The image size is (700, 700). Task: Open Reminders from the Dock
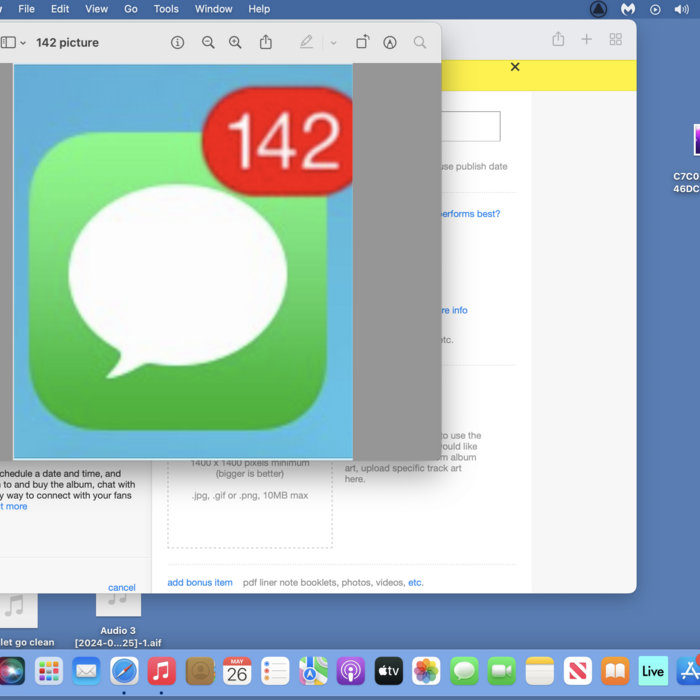point(275,671)
